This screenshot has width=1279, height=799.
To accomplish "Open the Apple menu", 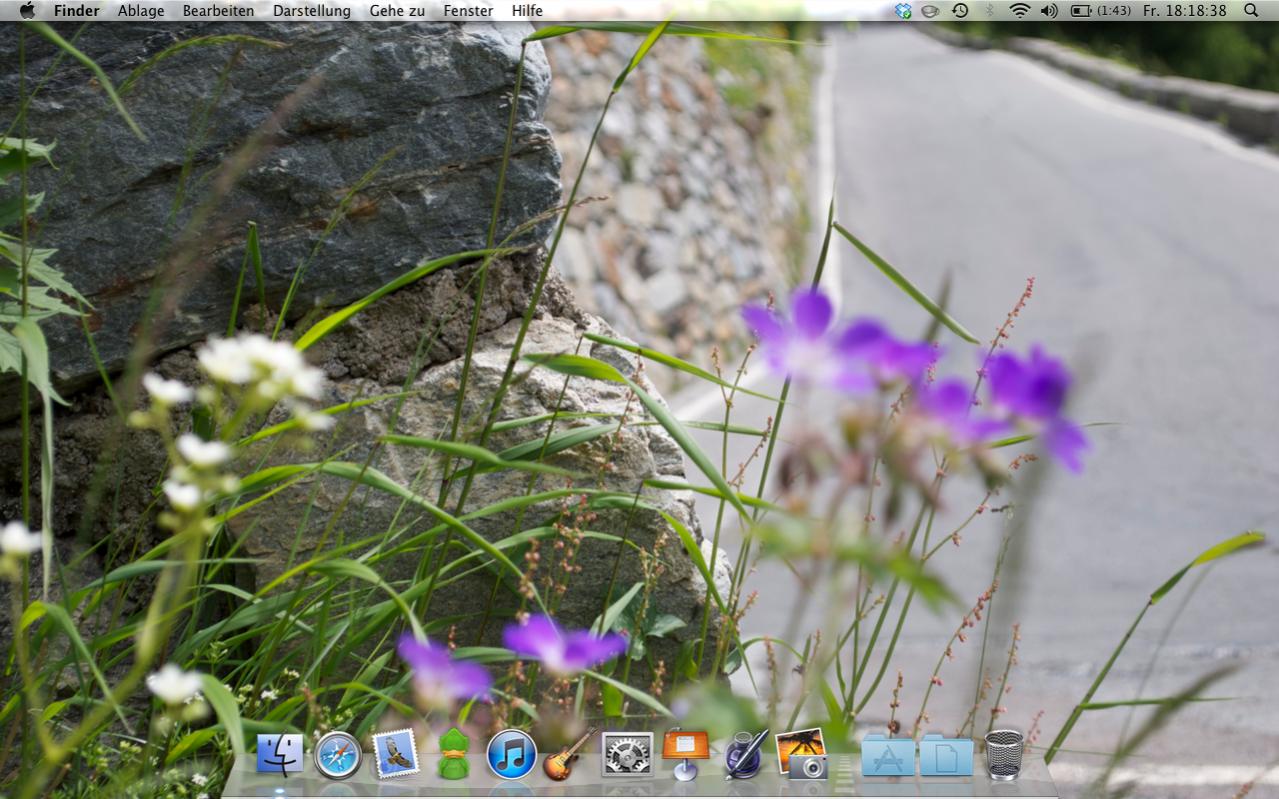I will tap(27, 10).
